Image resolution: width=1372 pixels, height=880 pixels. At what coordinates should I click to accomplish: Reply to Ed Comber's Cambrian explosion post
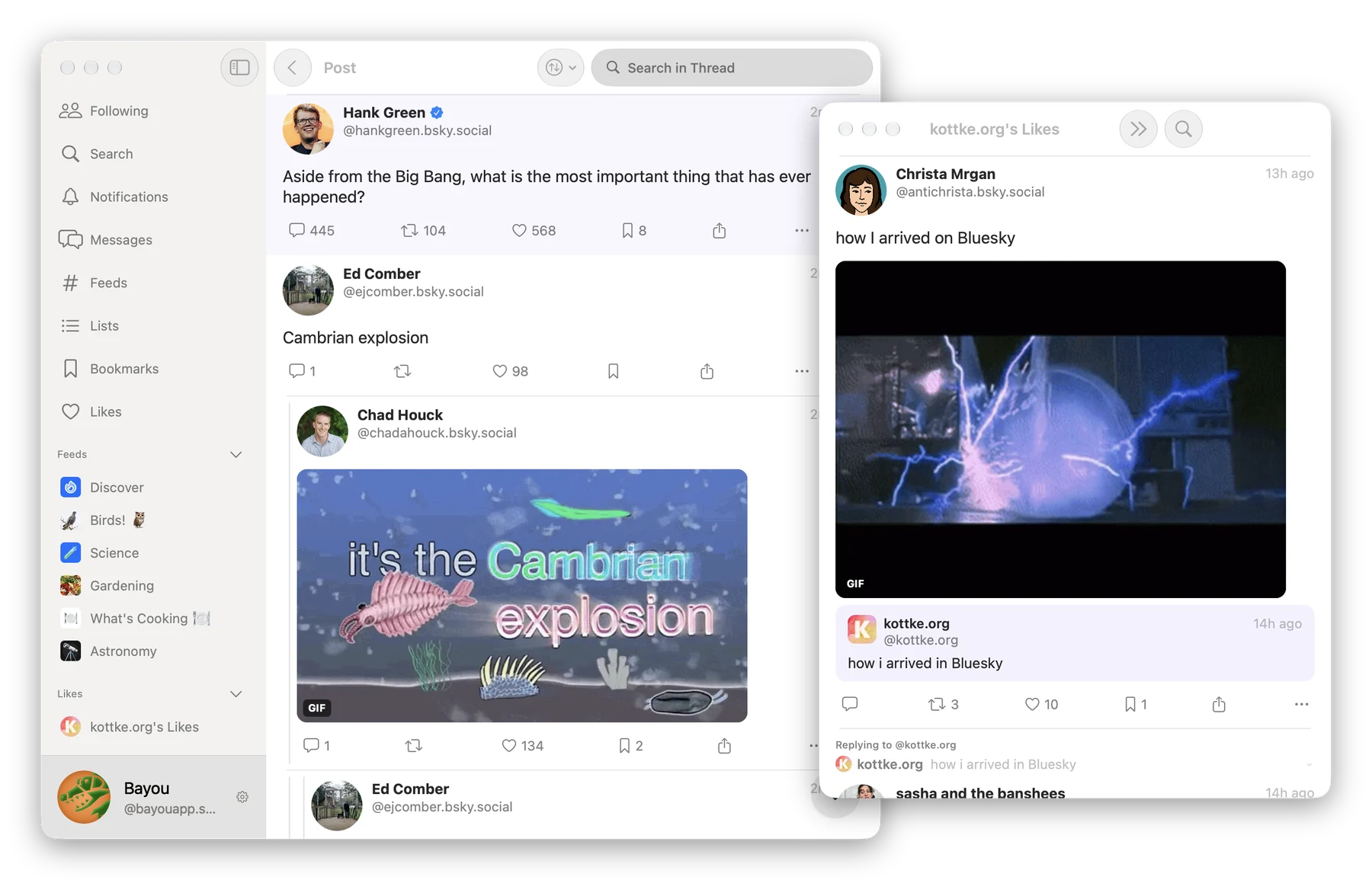coord(303,371)
